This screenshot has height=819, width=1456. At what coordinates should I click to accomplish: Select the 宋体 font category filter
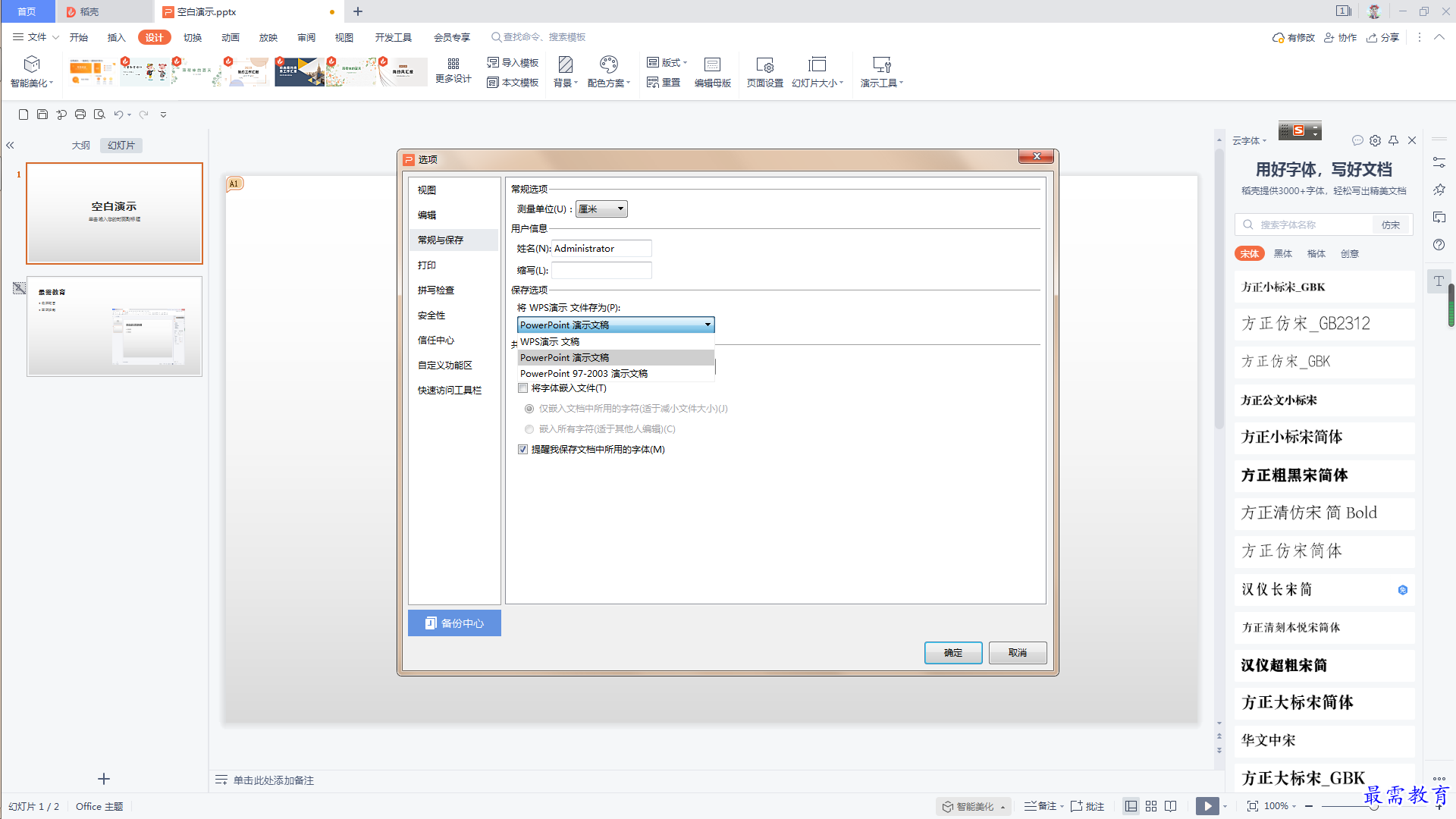pos(1250,254)
